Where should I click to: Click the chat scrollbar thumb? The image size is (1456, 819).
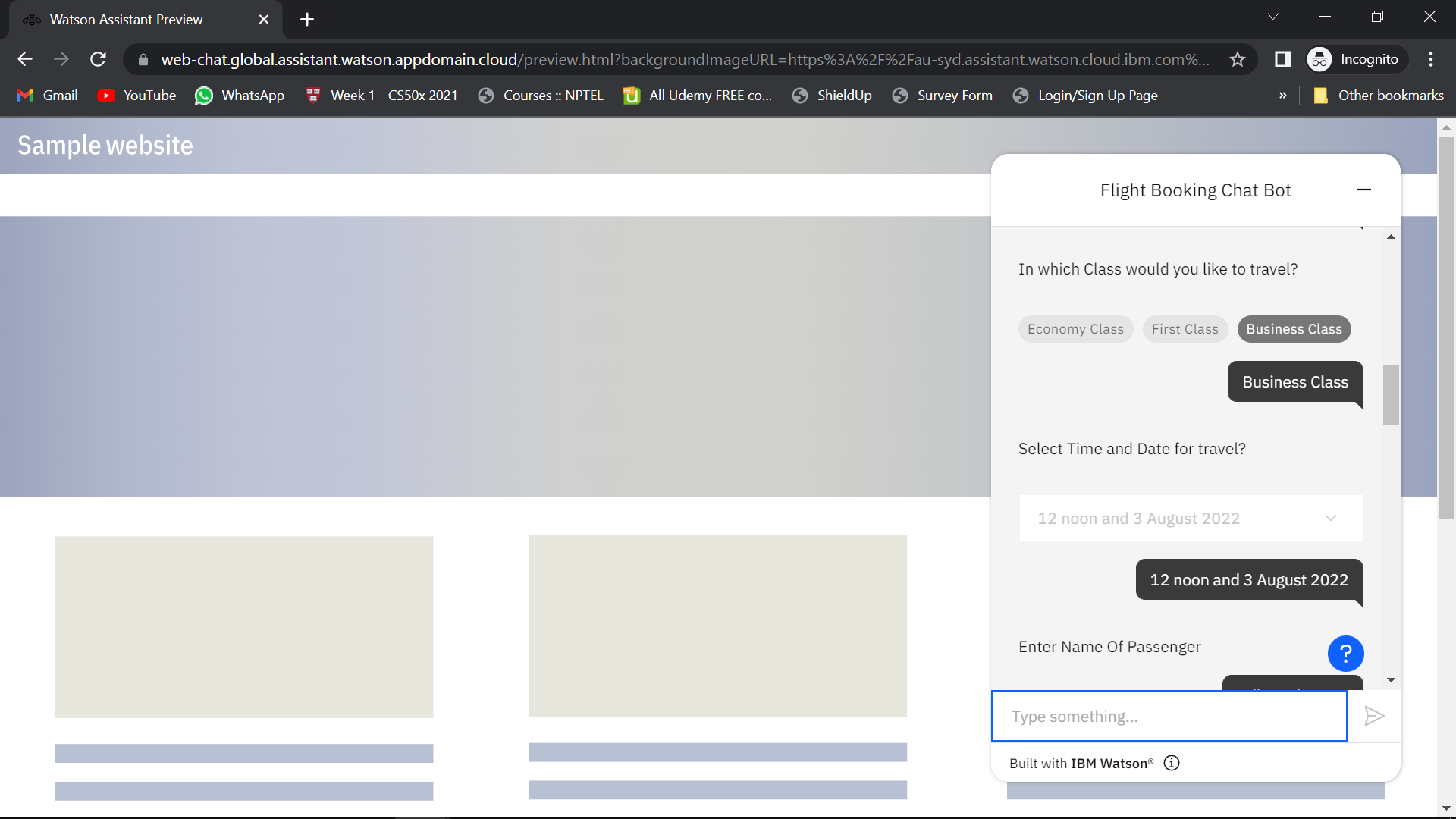(x=1391, y=394)
